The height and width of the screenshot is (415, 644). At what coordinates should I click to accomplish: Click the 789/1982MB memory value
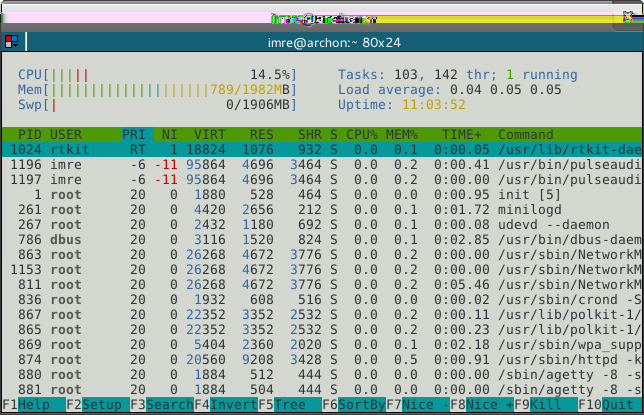[250, 90]
